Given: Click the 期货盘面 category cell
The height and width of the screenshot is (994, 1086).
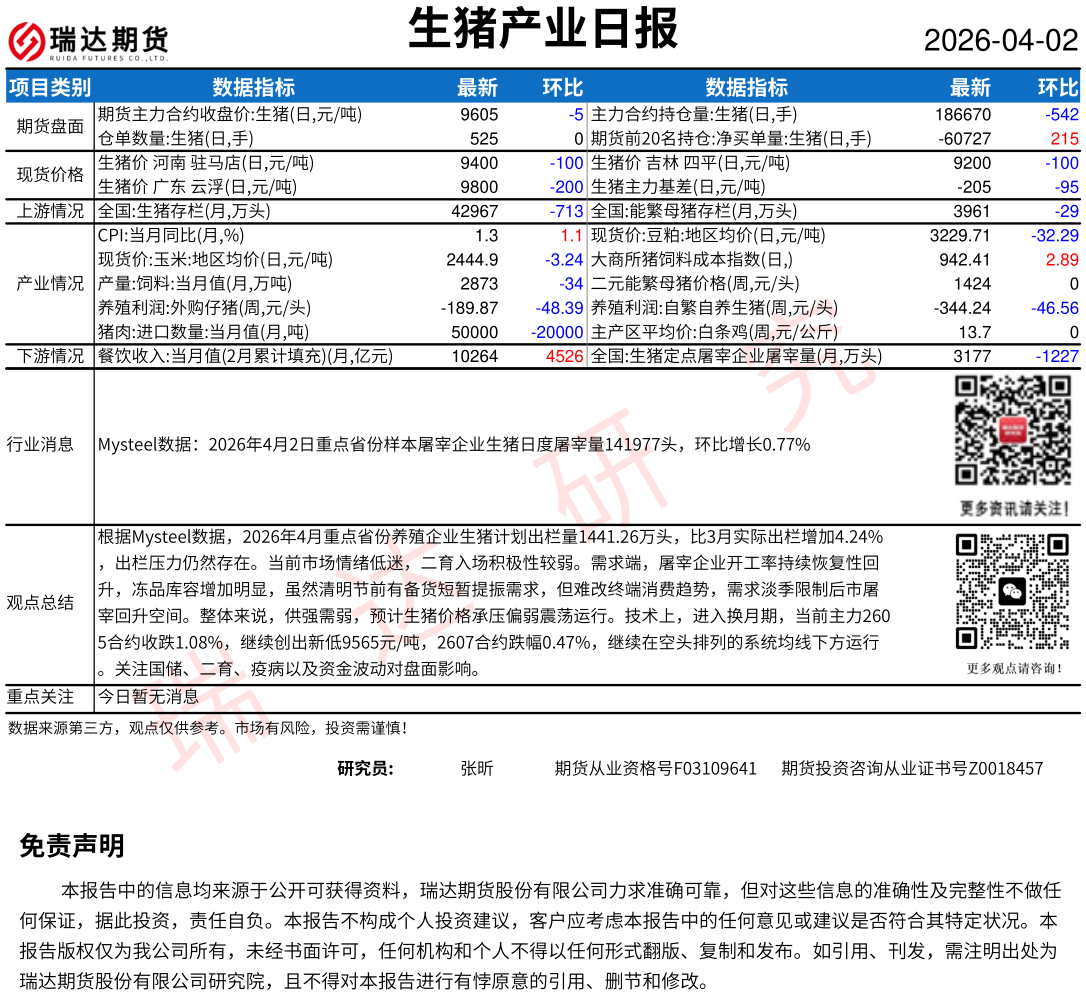Looking at the screenshot, I should (50, 127).
